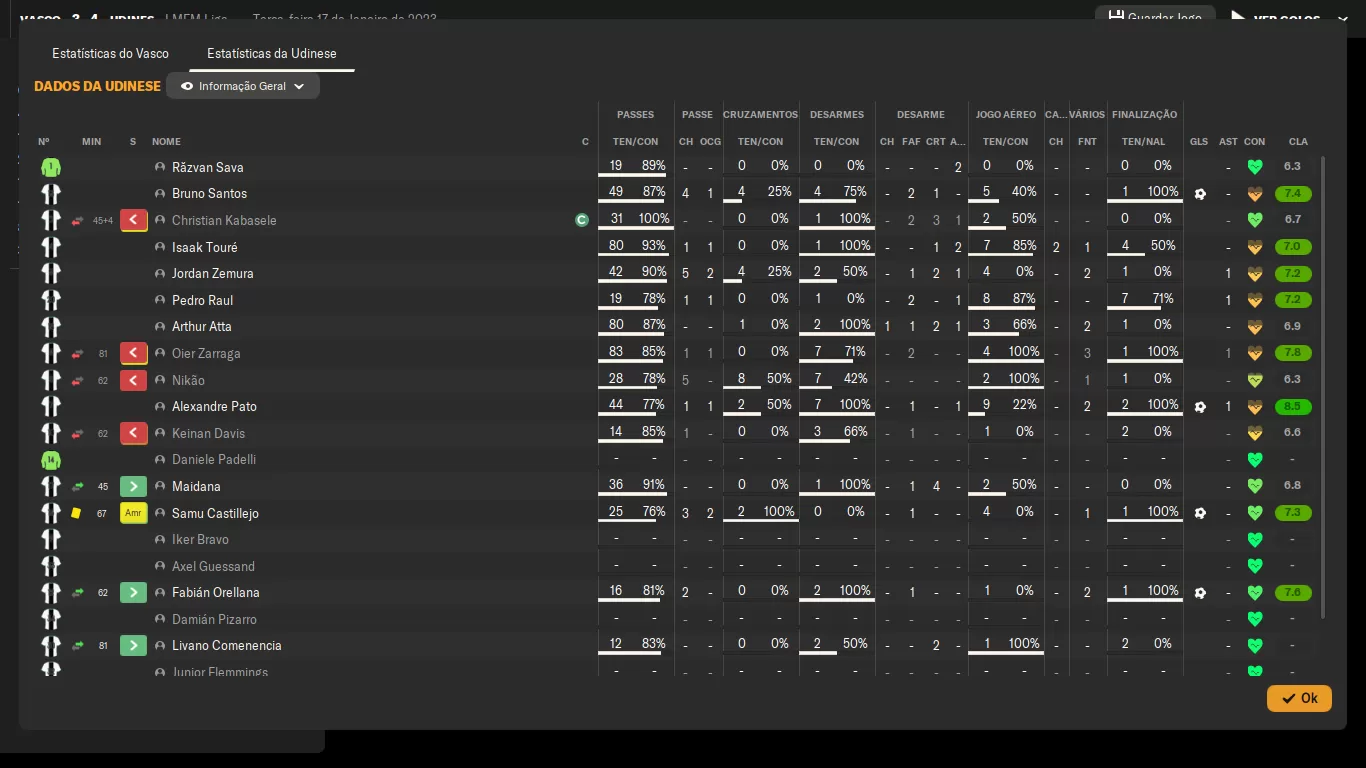Click Maidana's swap arrows icon
Screen dimensions: 1366x768
(x=77, y=486)
